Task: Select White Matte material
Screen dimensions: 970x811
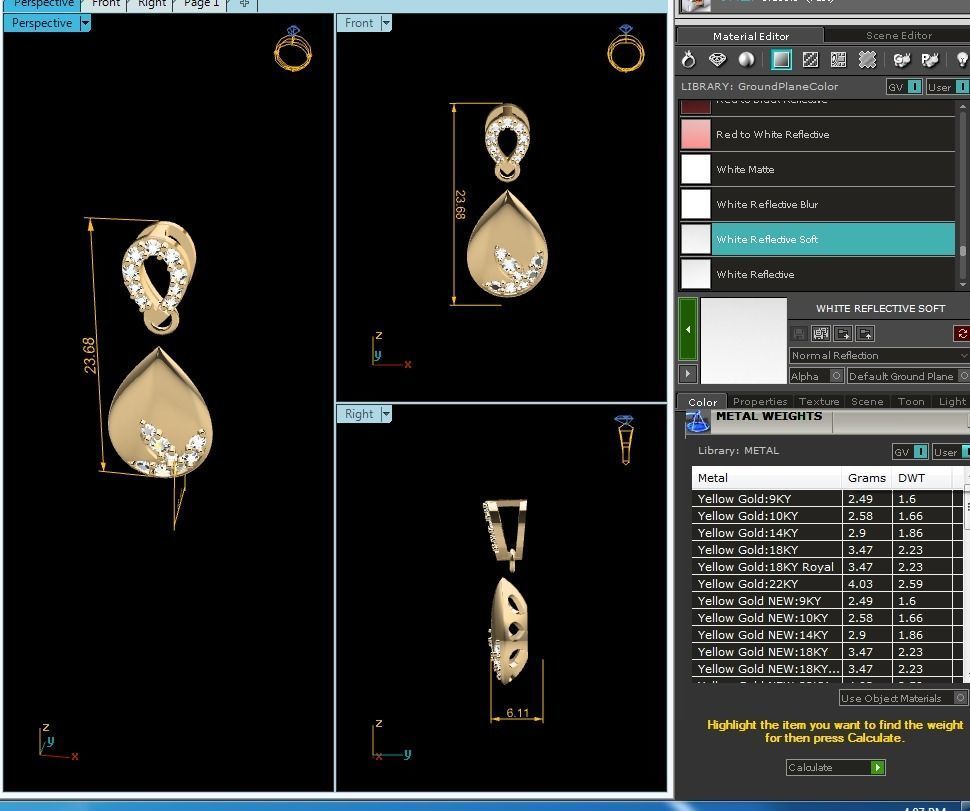Action: point(817,169)
